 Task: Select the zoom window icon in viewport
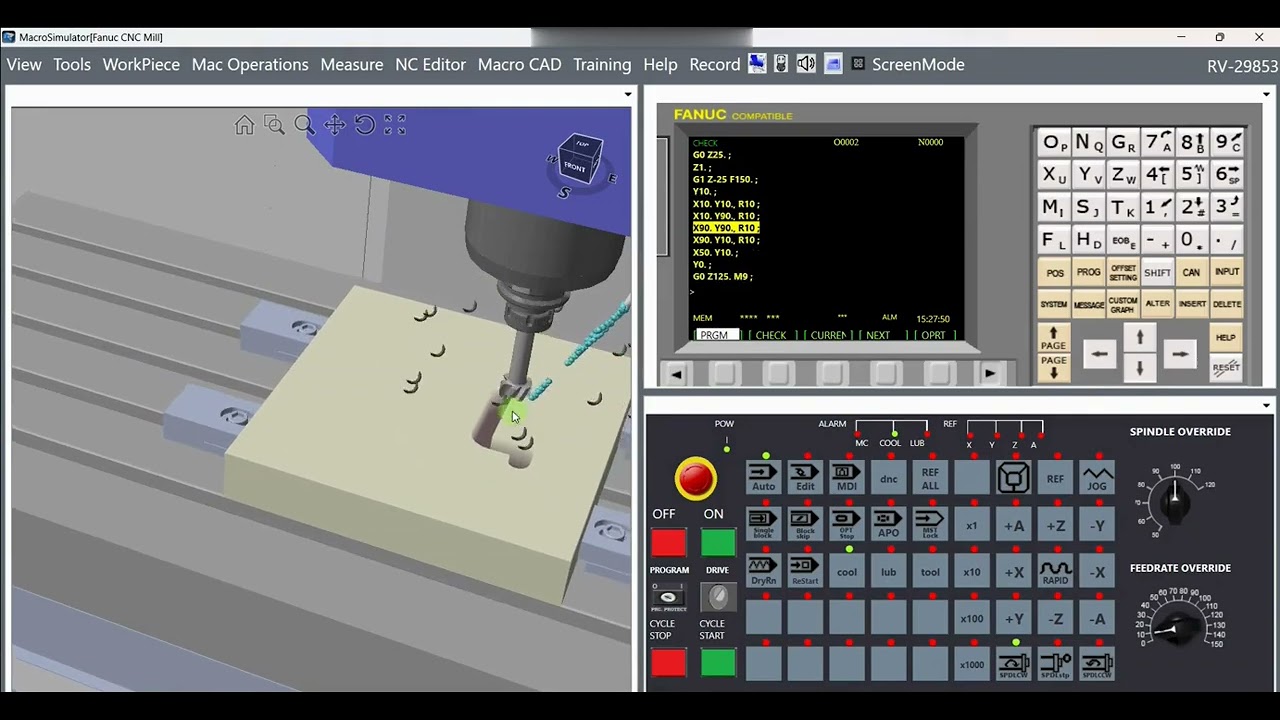(x=274, y=125)
